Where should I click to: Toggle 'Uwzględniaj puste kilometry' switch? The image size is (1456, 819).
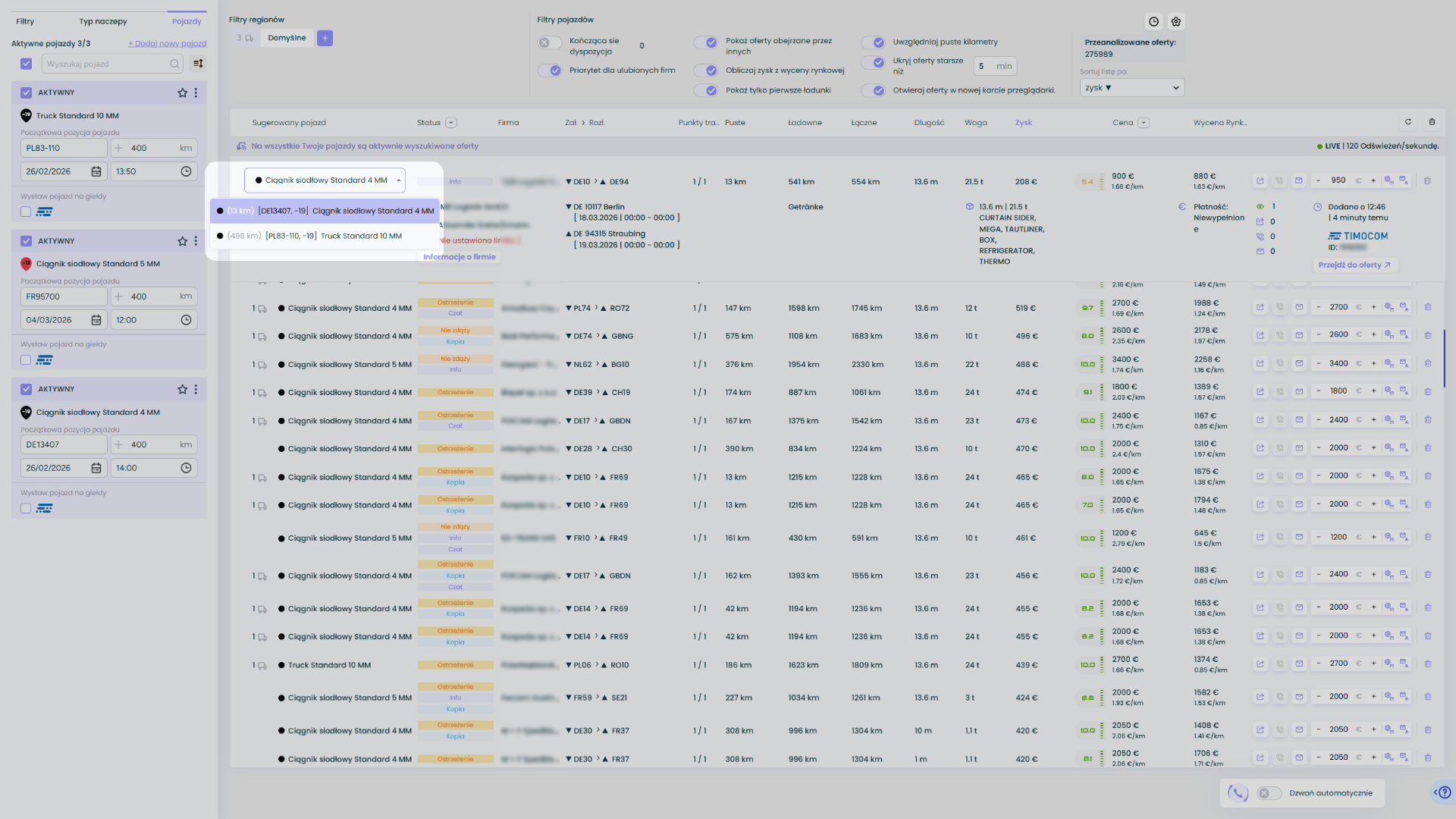[x=873, y=42]
